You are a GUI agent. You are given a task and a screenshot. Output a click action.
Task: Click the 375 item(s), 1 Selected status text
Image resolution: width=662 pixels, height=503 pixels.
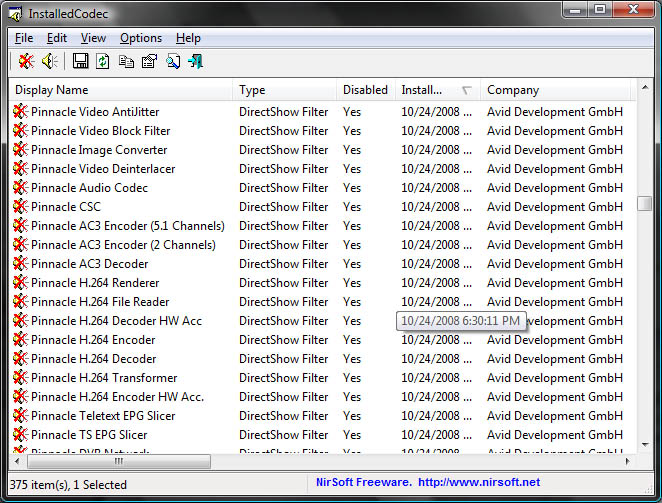(68, 484)
